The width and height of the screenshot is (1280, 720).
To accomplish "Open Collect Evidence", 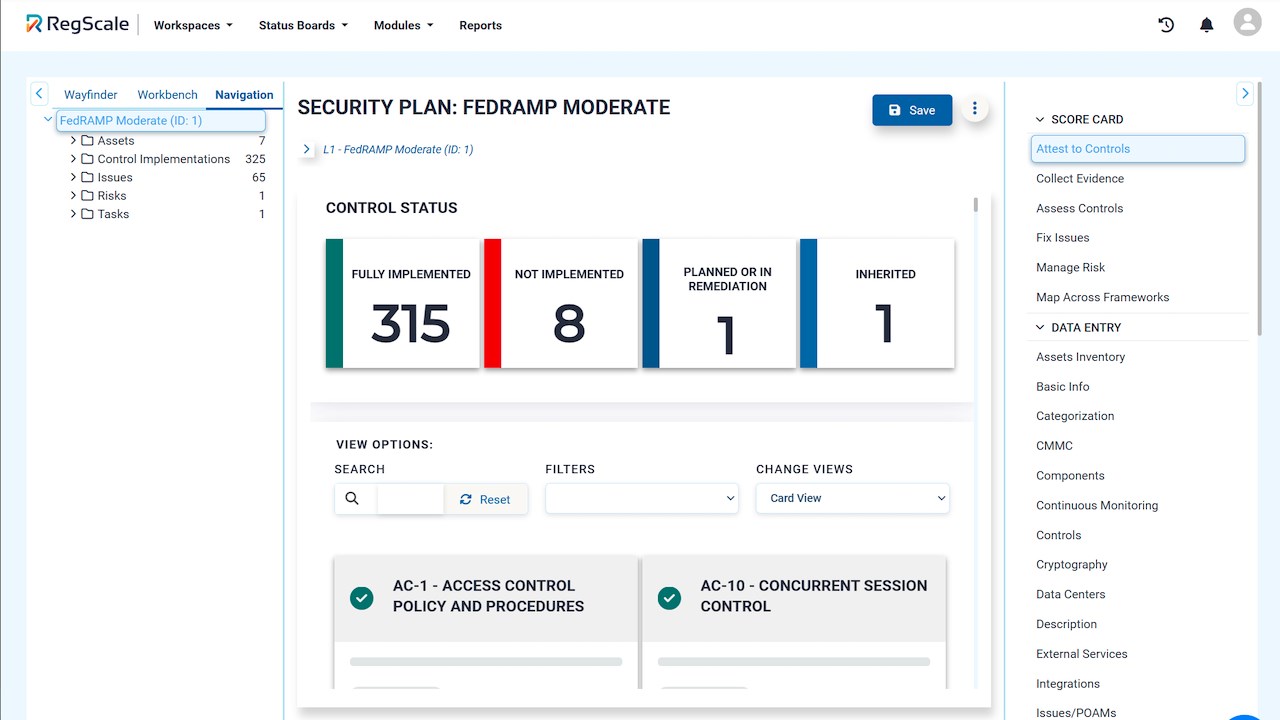I will [1080, 179].
